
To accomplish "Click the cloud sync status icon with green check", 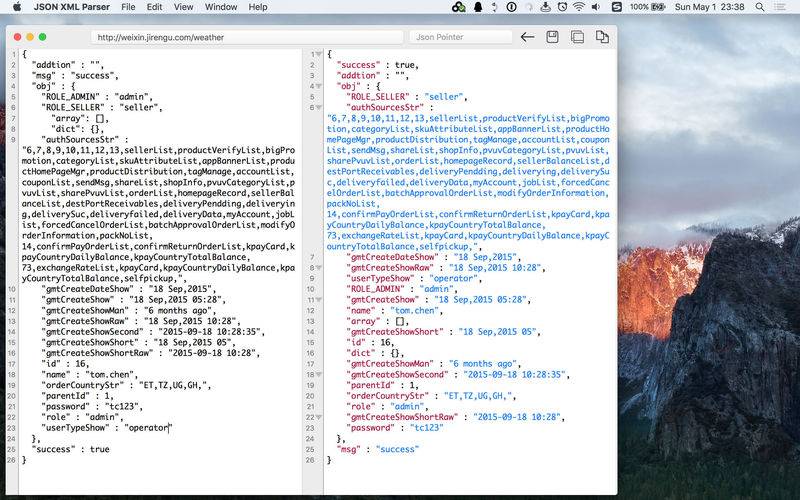I will (x=459, y=7).
